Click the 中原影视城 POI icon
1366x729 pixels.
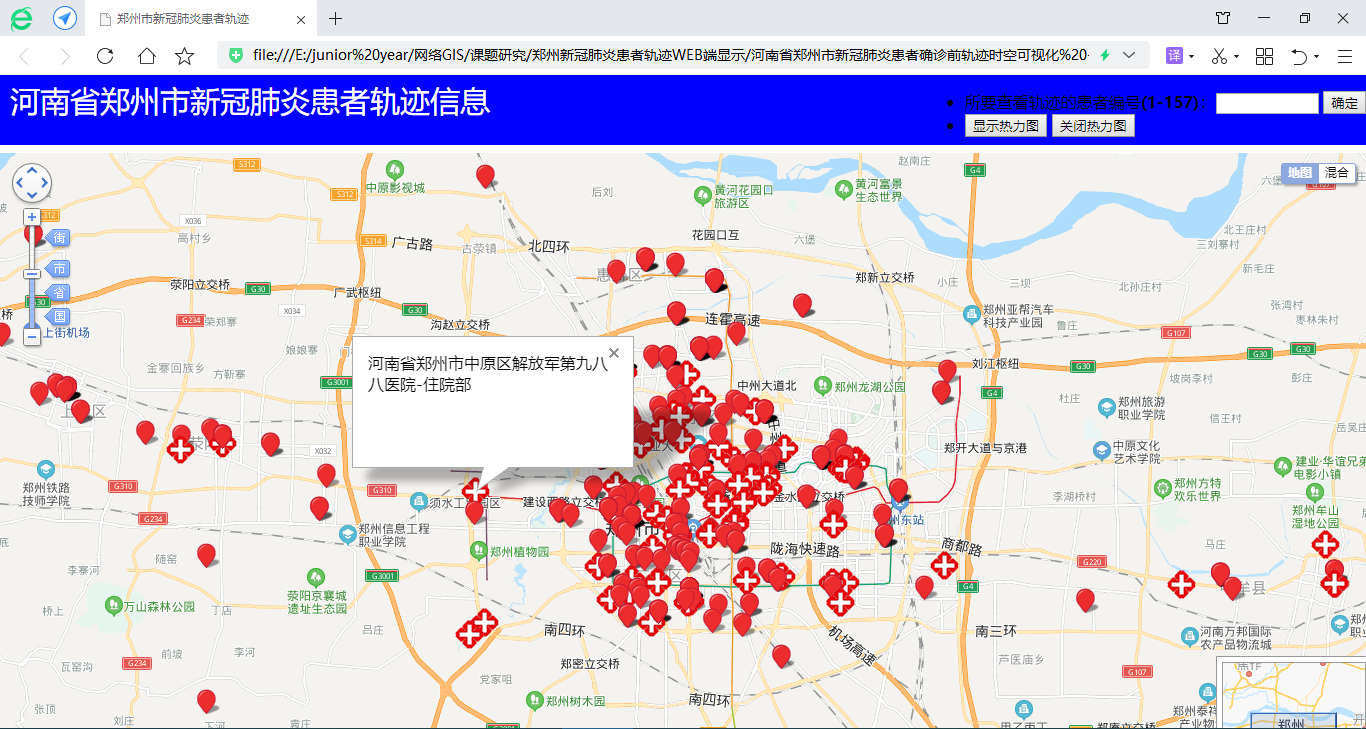pos(396,168)
